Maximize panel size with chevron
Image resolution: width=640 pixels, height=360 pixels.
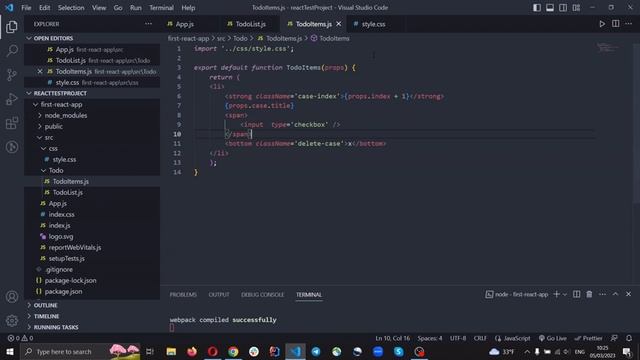pos(616,294)
